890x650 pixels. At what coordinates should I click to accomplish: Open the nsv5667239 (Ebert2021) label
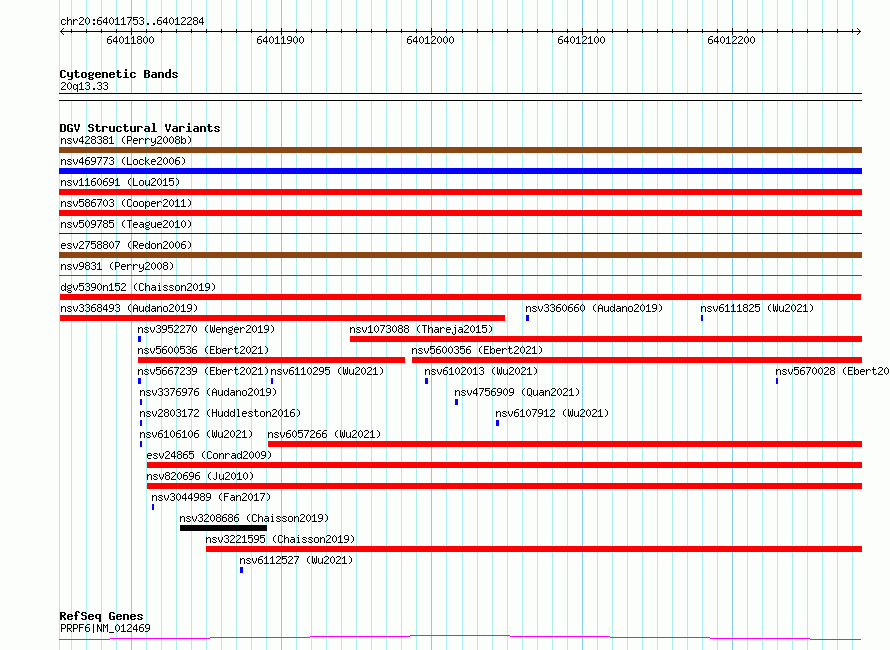click(x=203, y=371)
